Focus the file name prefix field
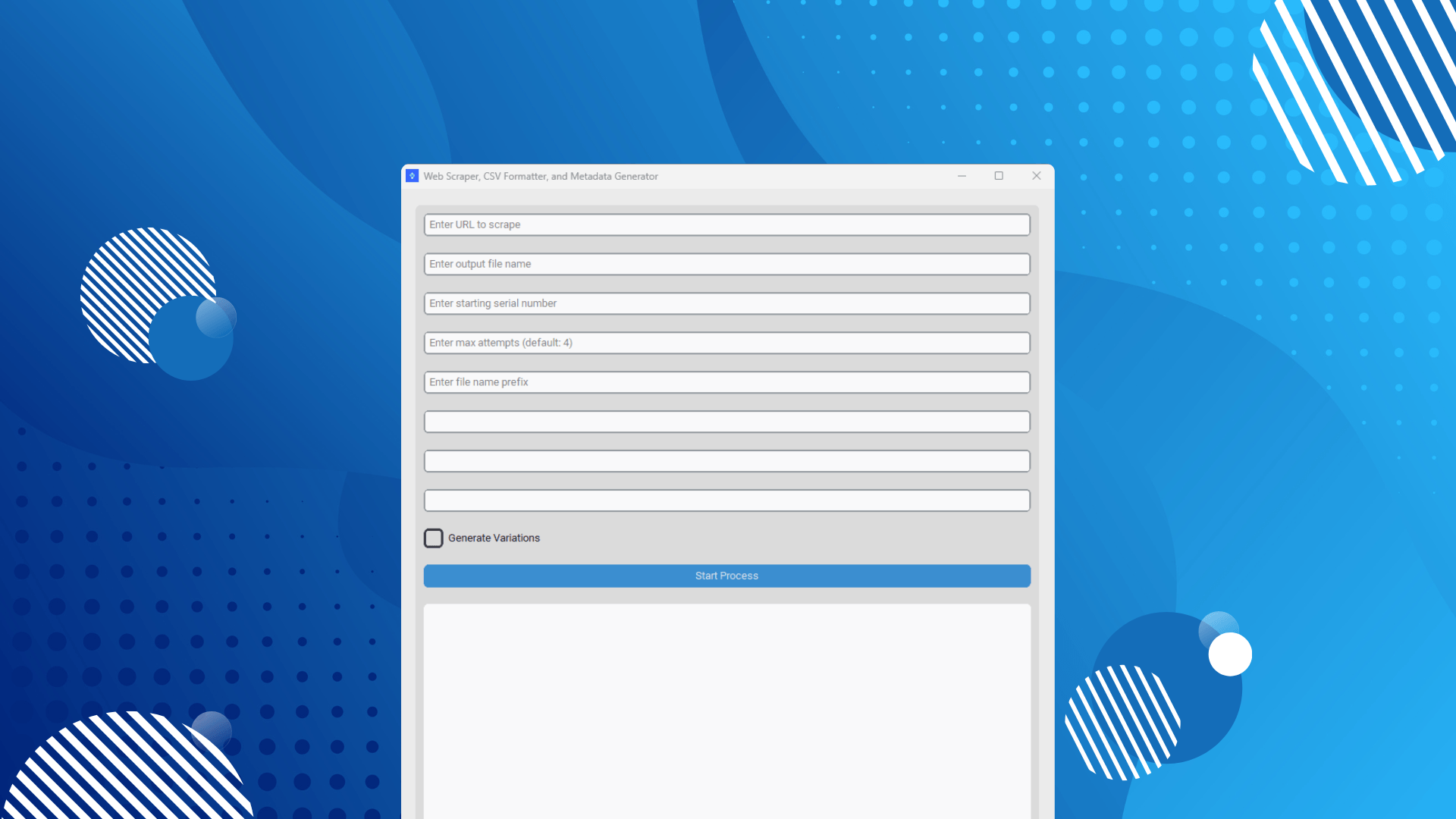The width and height of the screenshot is (1456, 819). coord(726,383)
